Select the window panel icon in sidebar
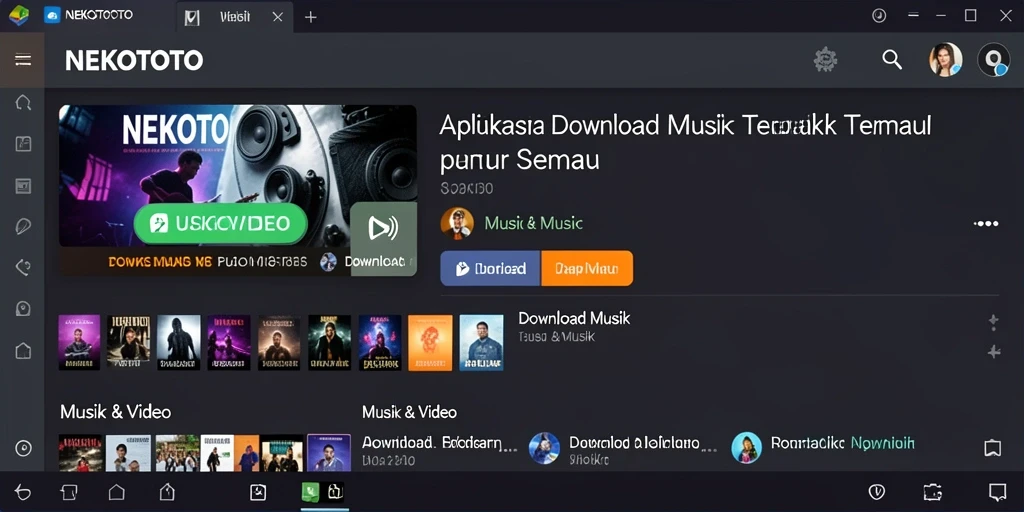This screenshot has width=1024, height=512. tap(23, 185)
